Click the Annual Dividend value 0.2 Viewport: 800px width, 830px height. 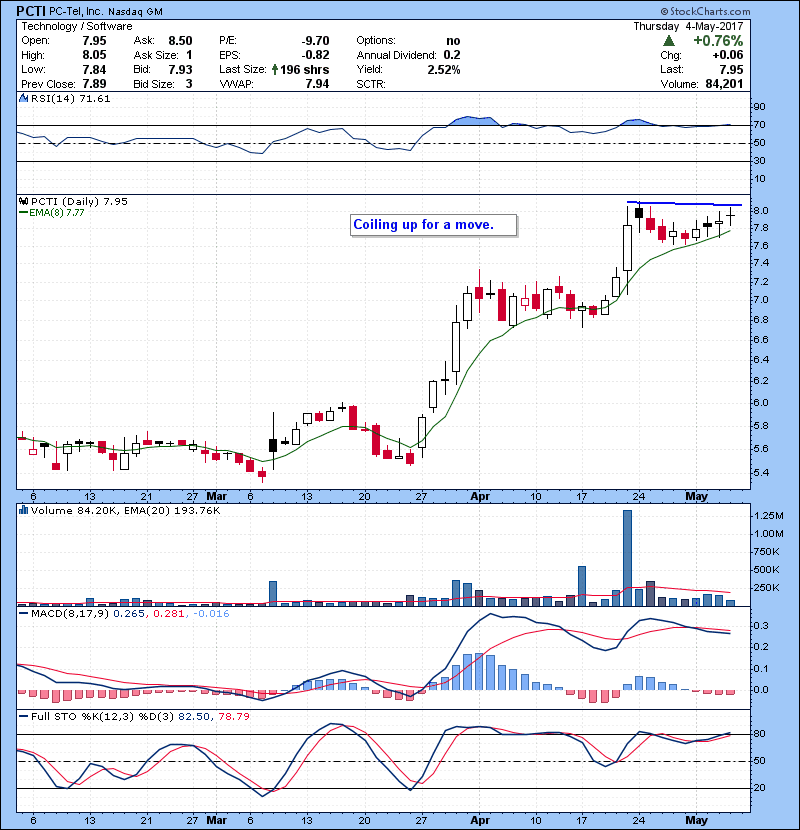(x=452, y=55)
